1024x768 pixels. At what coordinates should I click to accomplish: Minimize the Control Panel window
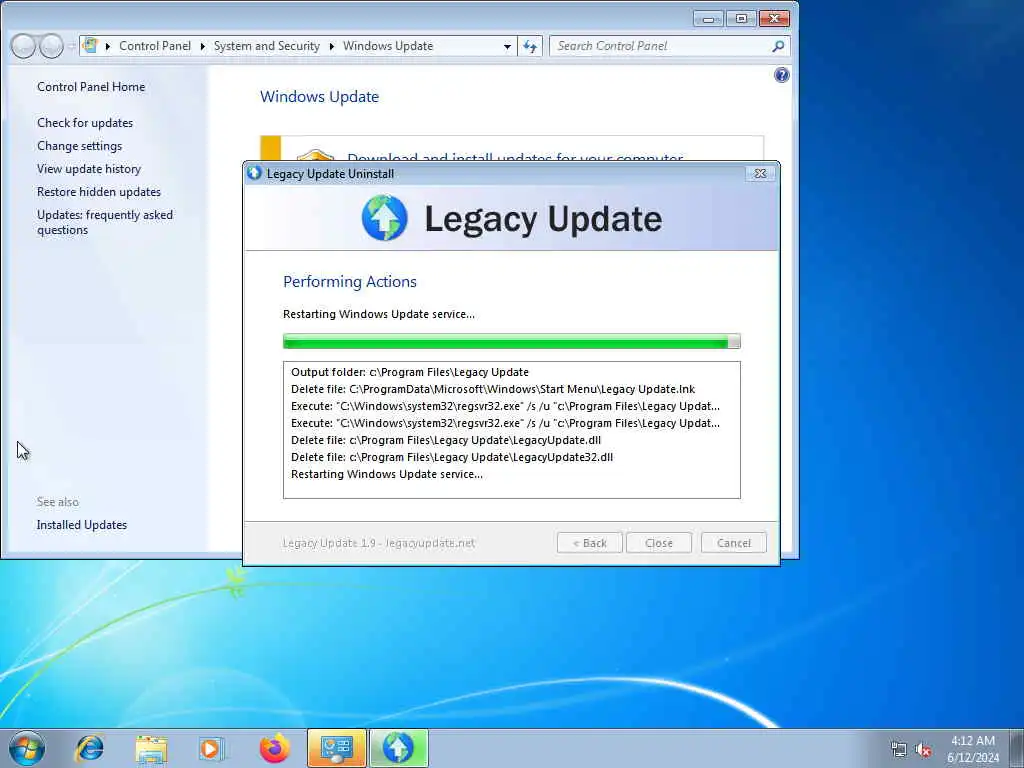(x=708, y=18)
